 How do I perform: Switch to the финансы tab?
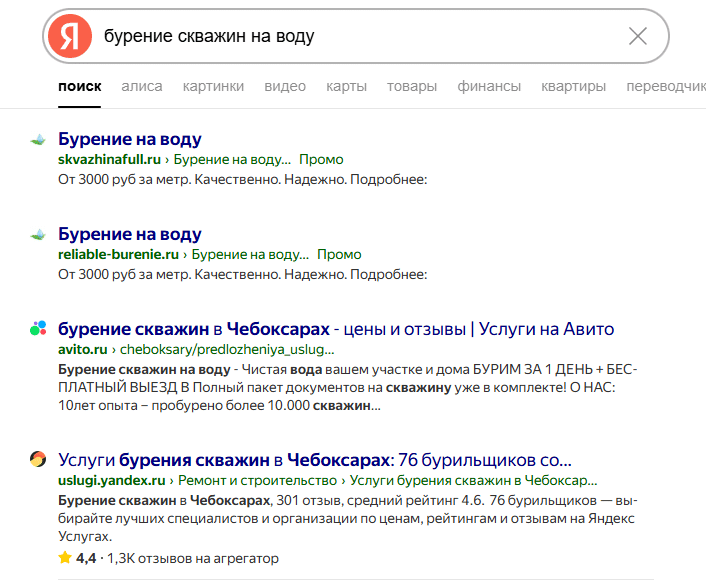489,87
